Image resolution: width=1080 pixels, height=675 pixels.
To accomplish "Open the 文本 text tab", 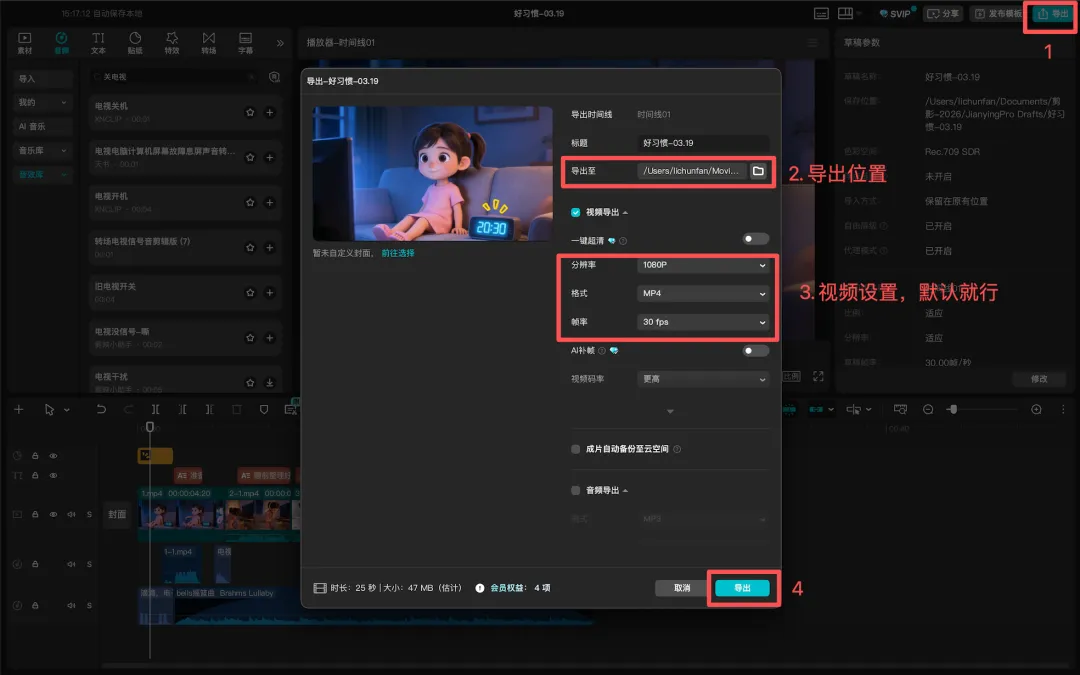I will click(98, 43).
